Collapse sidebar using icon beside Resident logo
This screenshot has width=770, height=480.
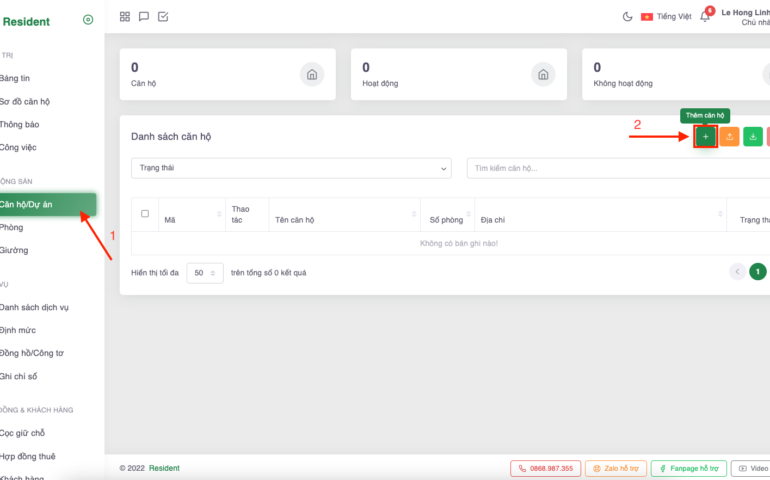pos(88,20)
